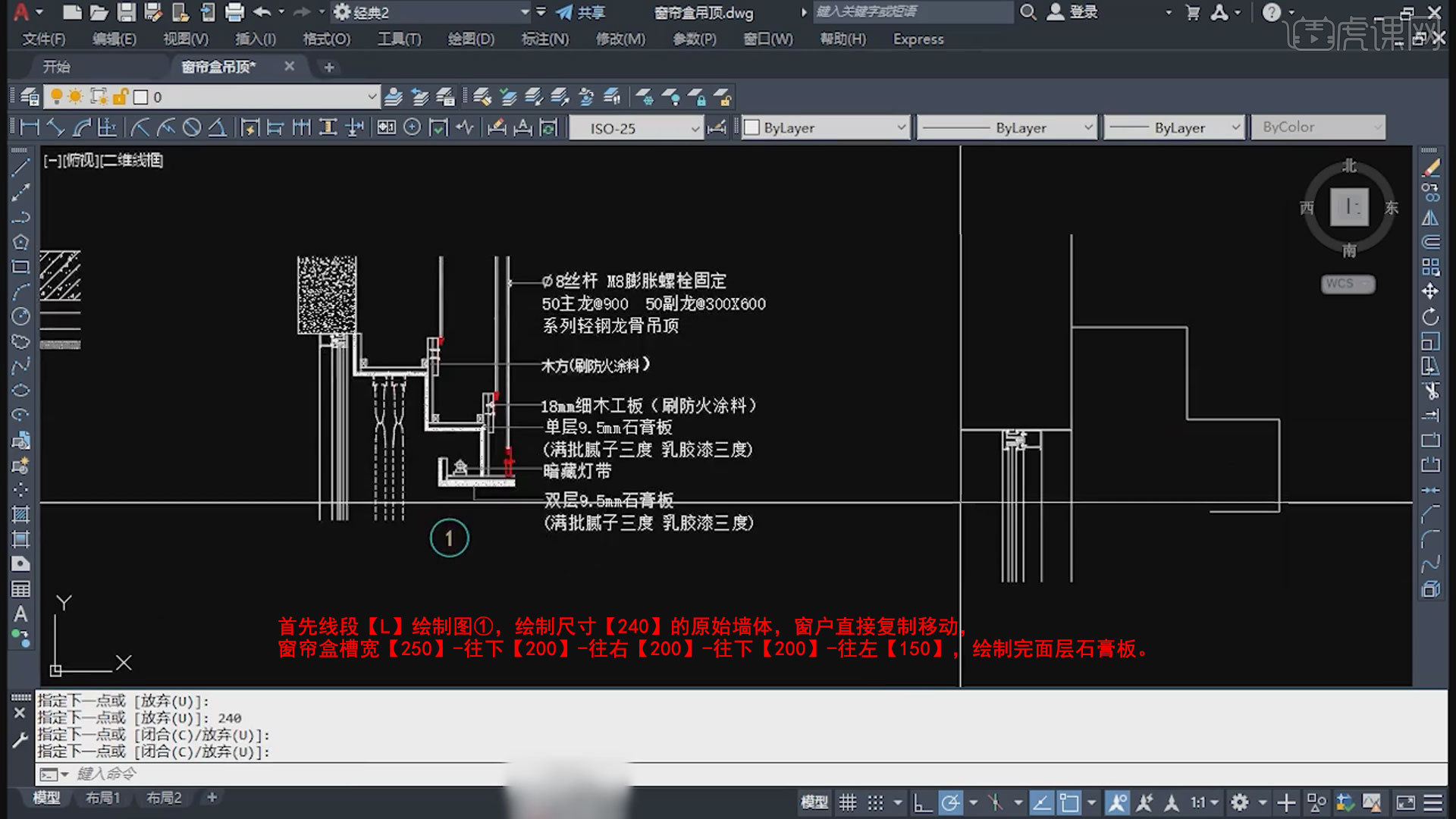The width and height of the screenshot is (1456, 819).
Task: Select the Diameter Dimension tool
Action: coord(192,127)
